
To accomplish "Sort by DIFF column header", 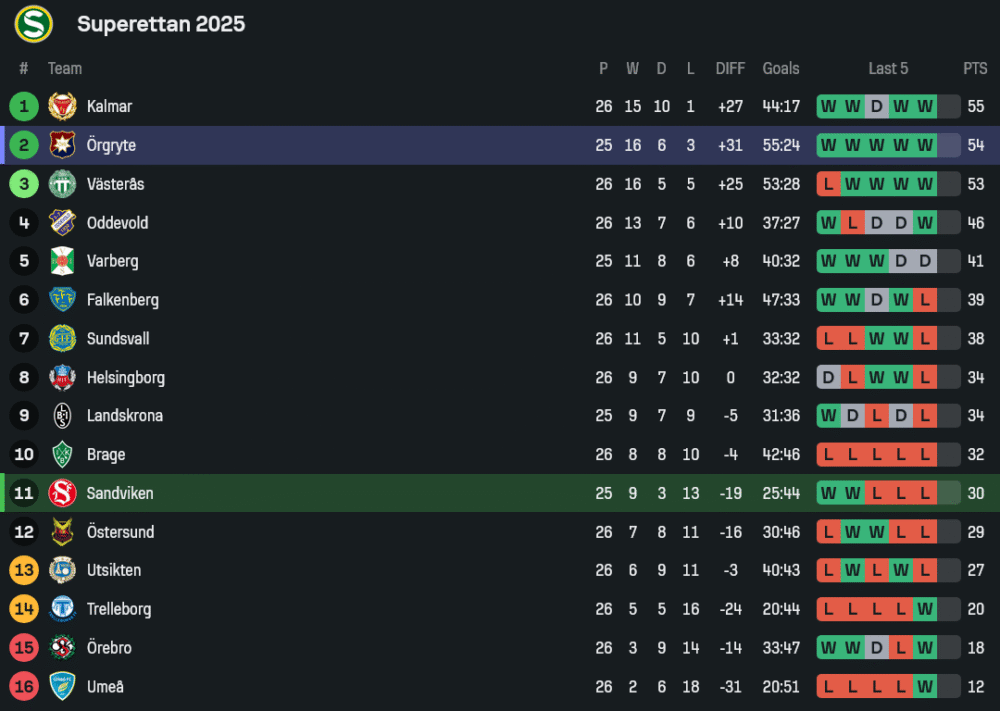I will pos(730,68).
